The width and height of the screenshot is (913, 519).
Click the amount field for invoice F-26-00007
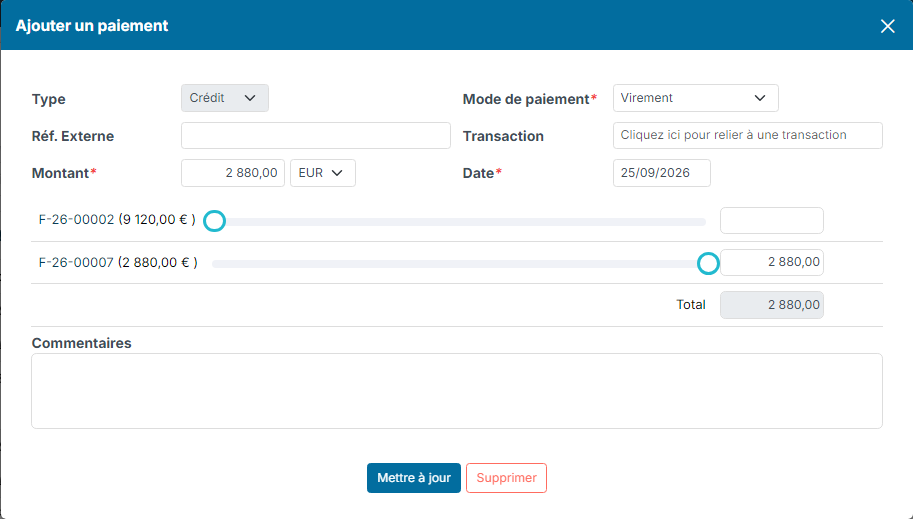point(772,262)
